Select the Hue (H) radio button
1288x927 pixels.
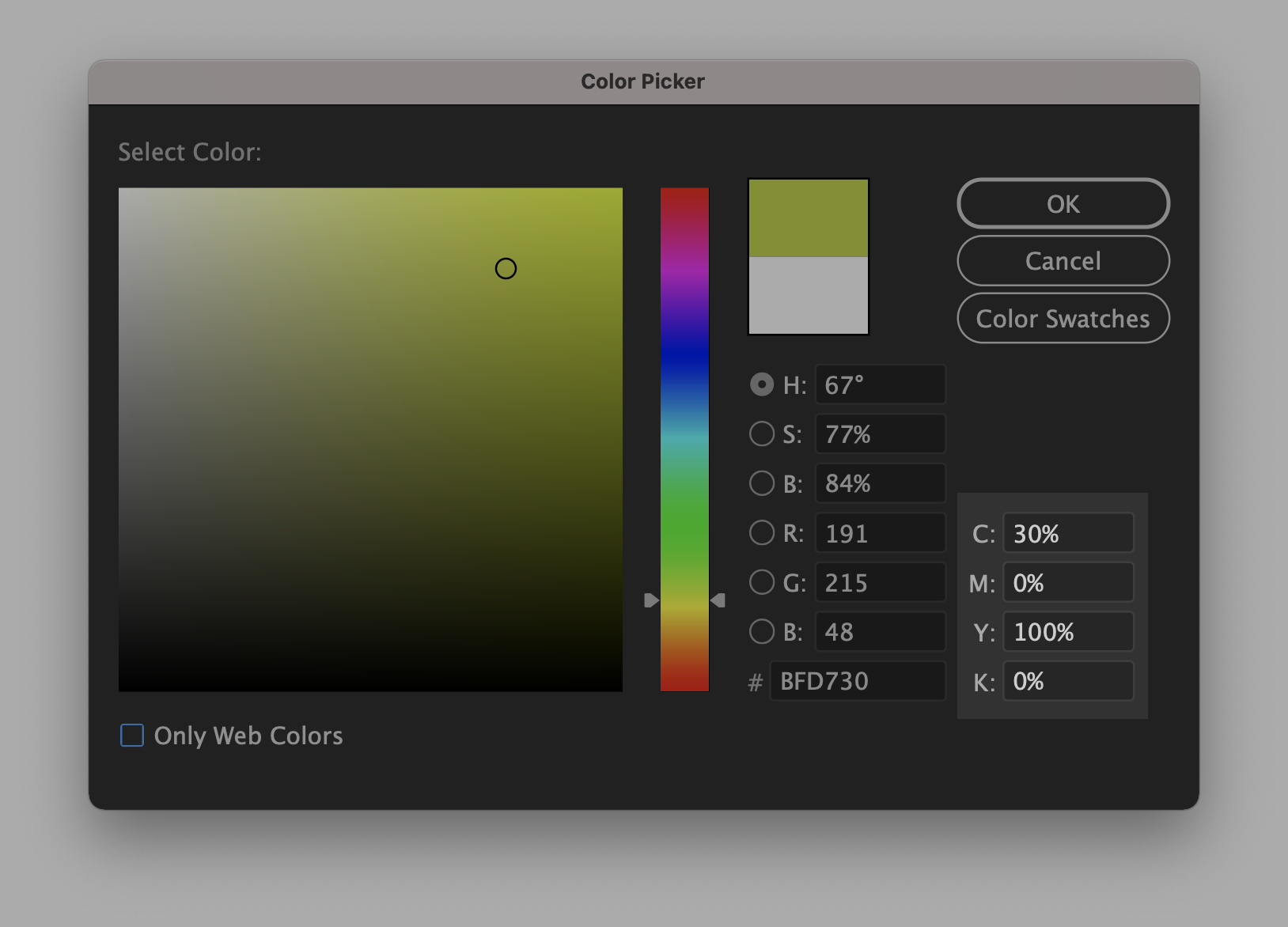point(762,385)
